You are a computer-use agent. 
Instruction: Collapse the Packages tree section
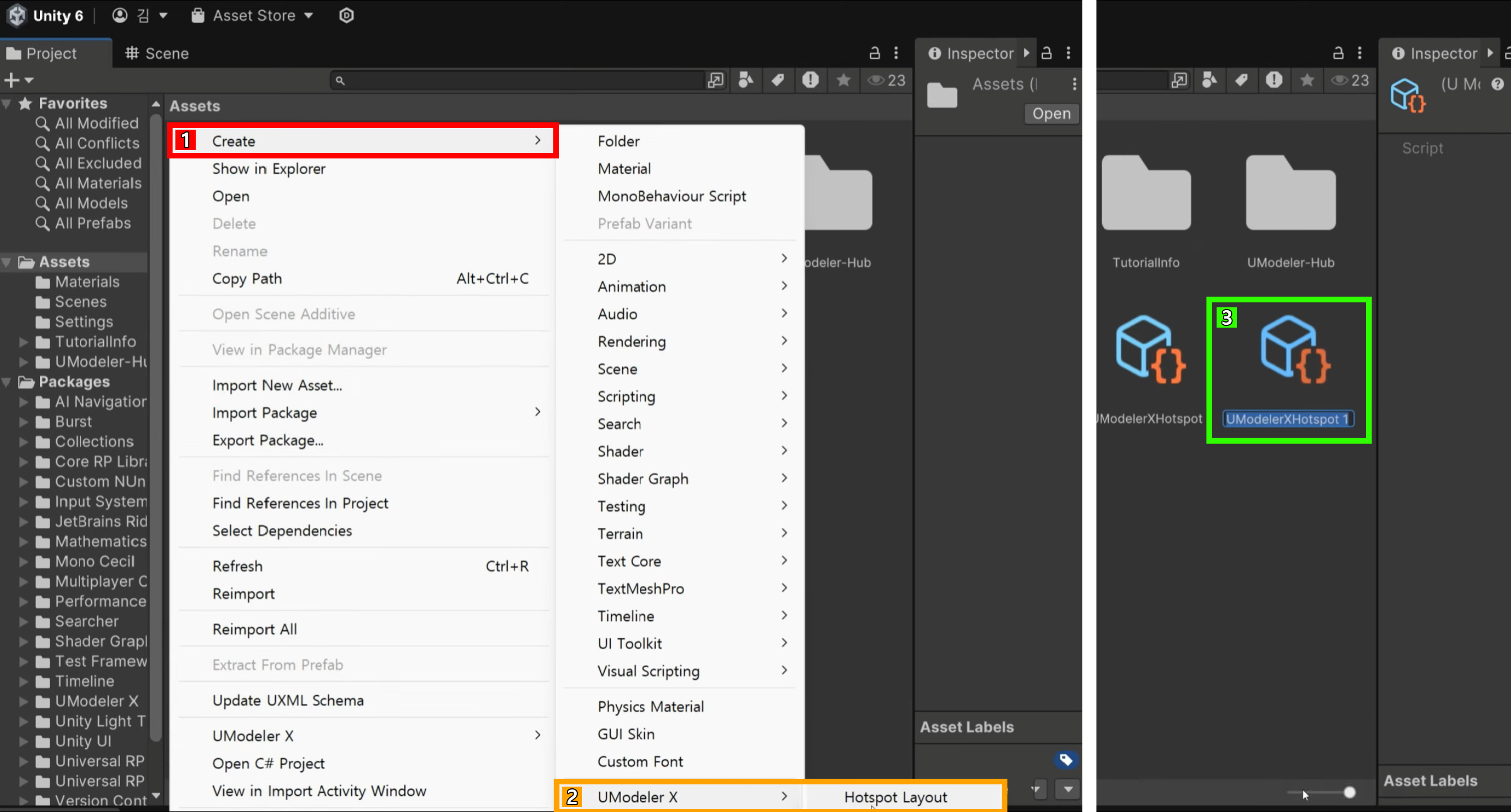pyautogui.click(x=6, y=382)
